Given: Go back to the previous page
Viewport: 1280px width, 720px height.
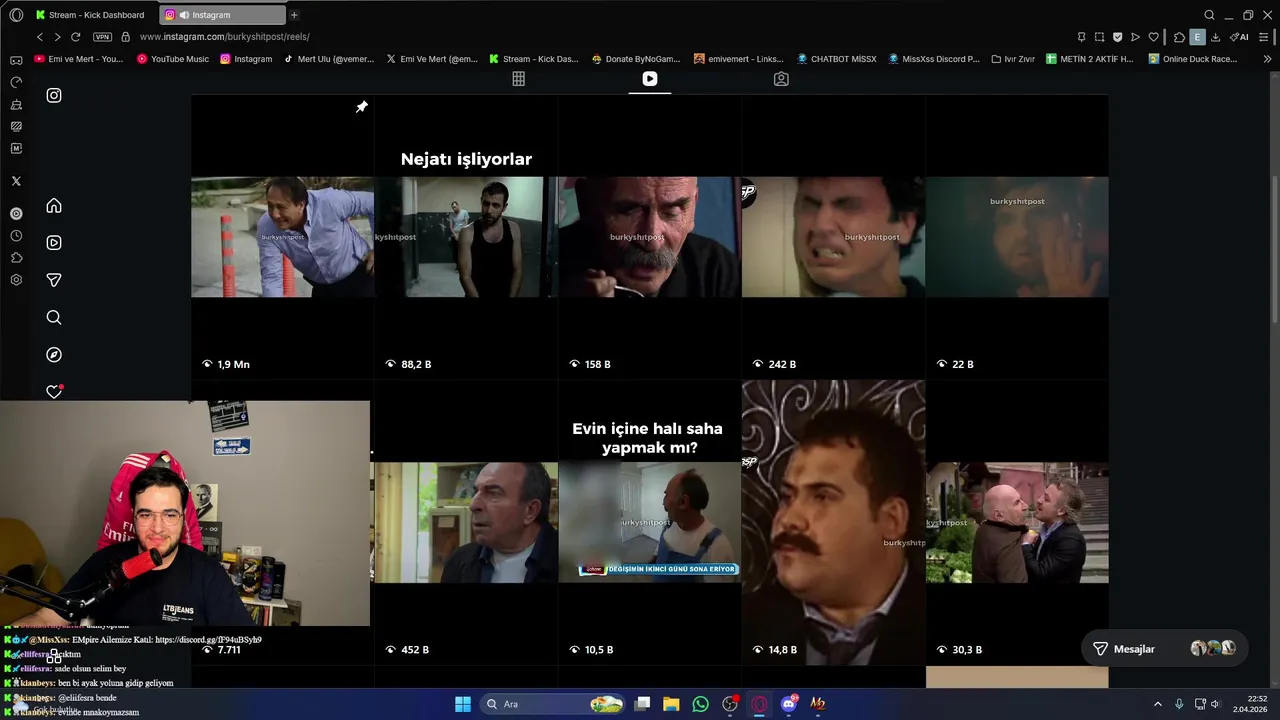Looking at the screenshot, I should point(40,37).
